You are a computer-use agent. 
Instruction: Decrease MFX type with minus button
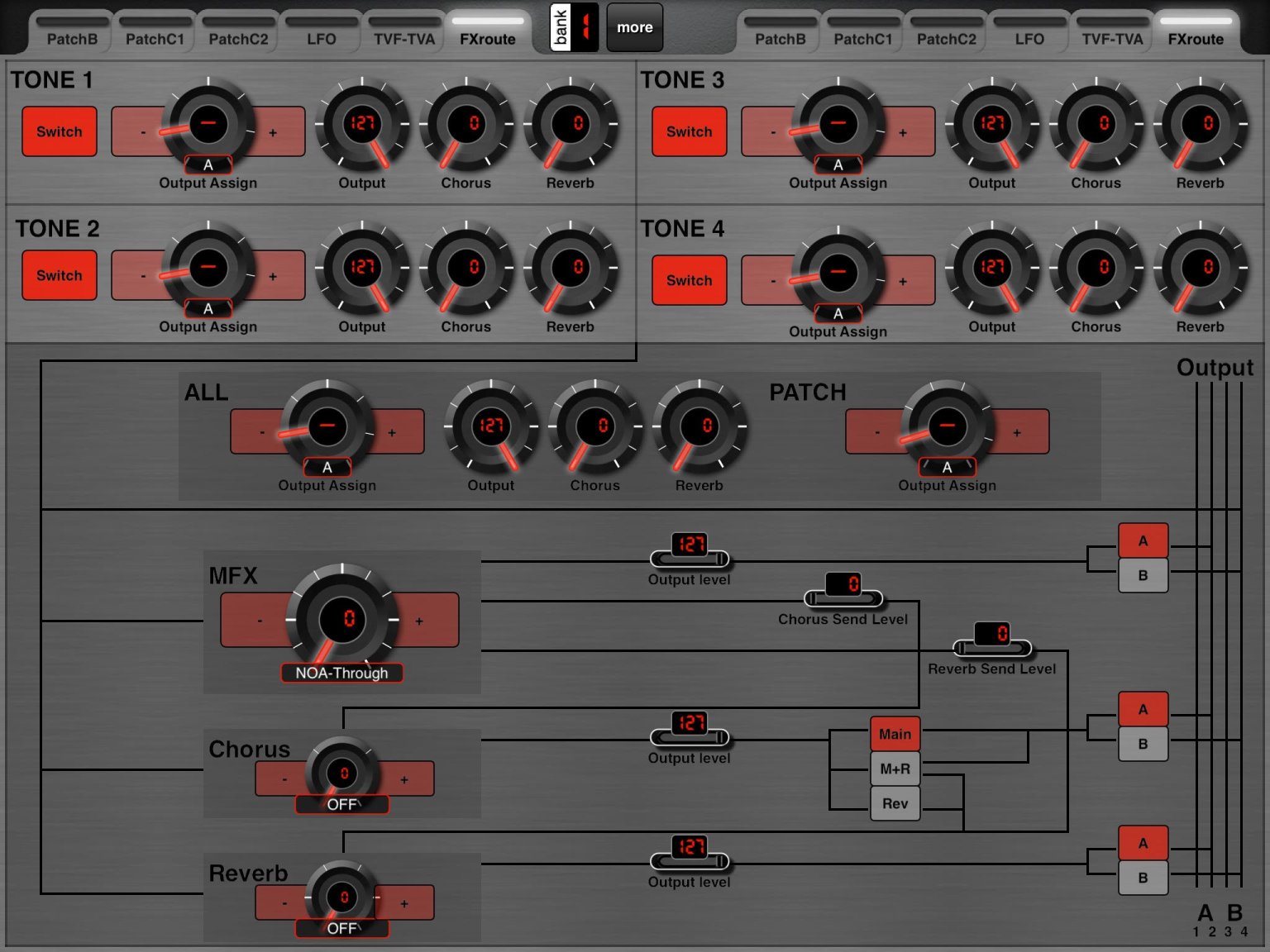[260, 621]
